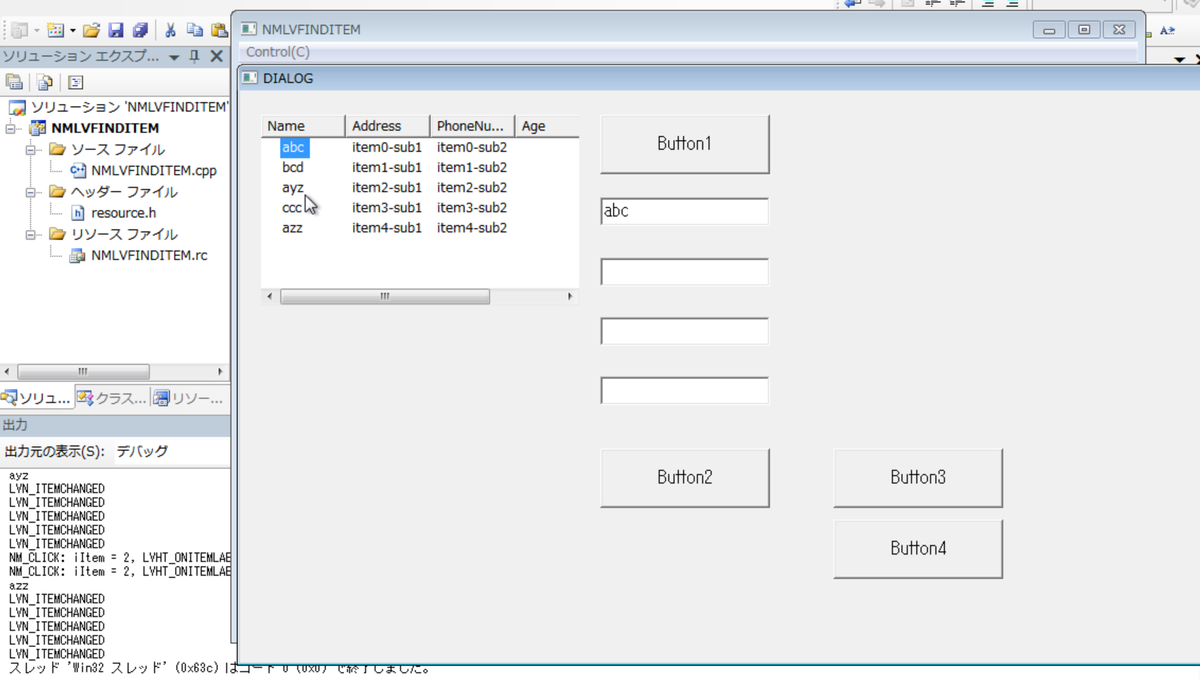Select the bcd list item
The height and width of the screenshot is (681, 1200).
tap(293, 167)
